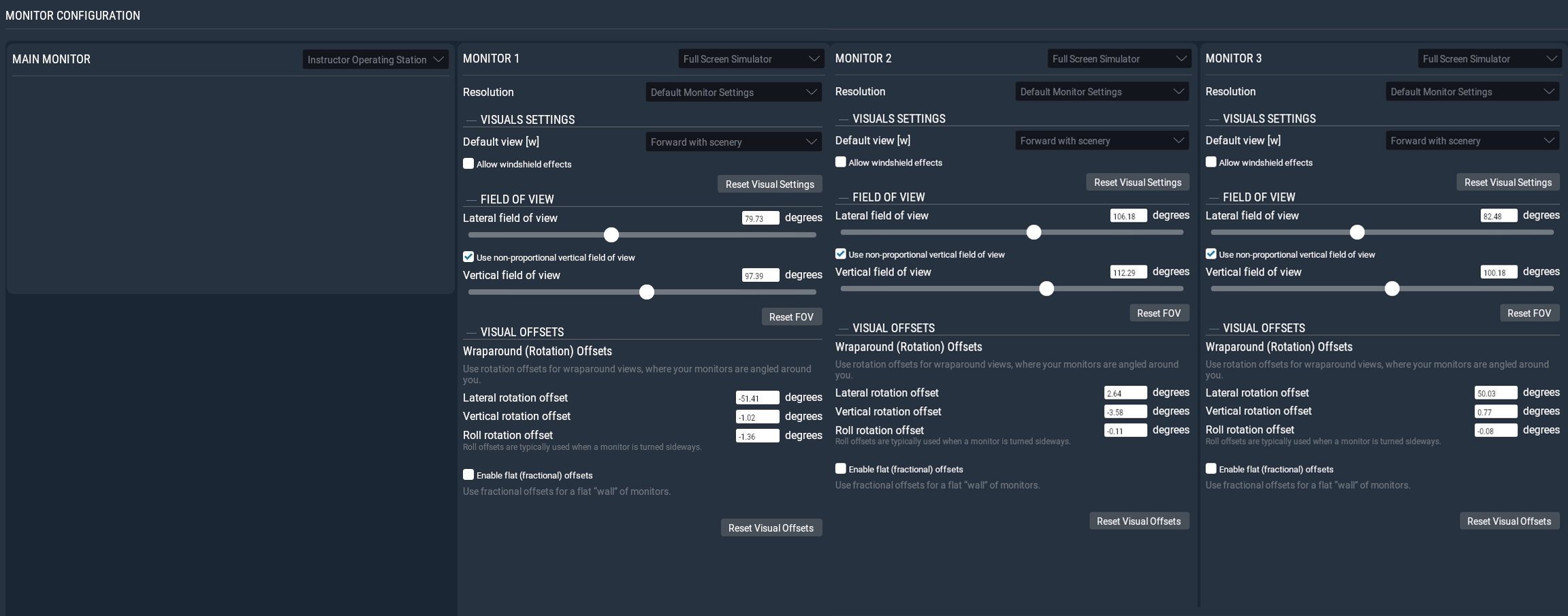Enable windshield effects for Monitor 1
The height and width of the screenshot is (616, 1568).
pyautogui.click(x=468, y=163)
